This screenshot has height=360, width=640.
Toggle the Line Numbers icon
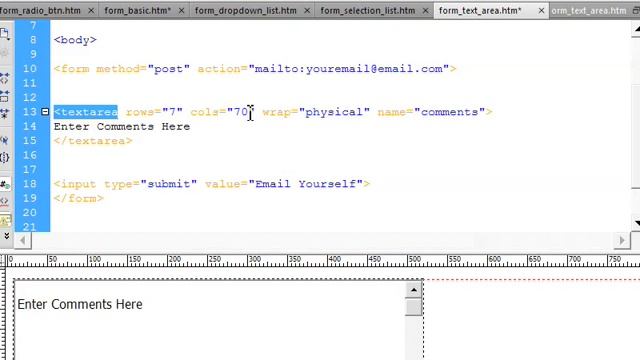point(5,184)
